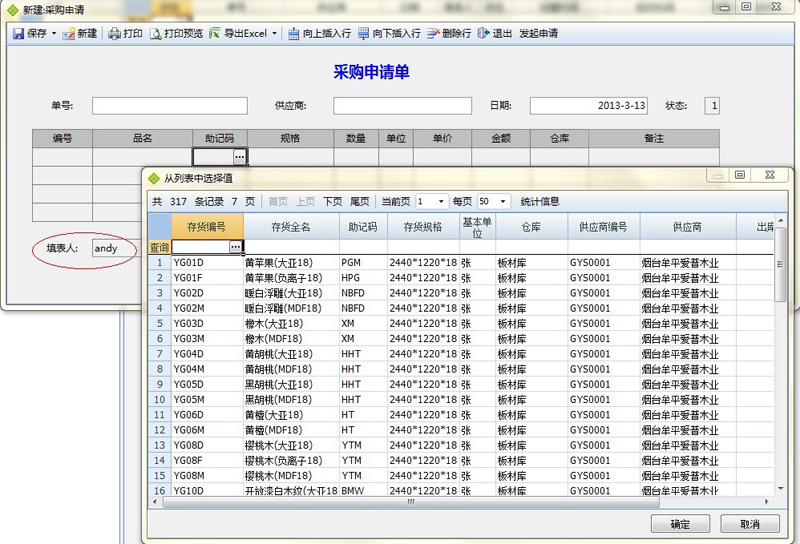Click row number 7 header
Screen dimensions: 800x544
click(160, 354)
